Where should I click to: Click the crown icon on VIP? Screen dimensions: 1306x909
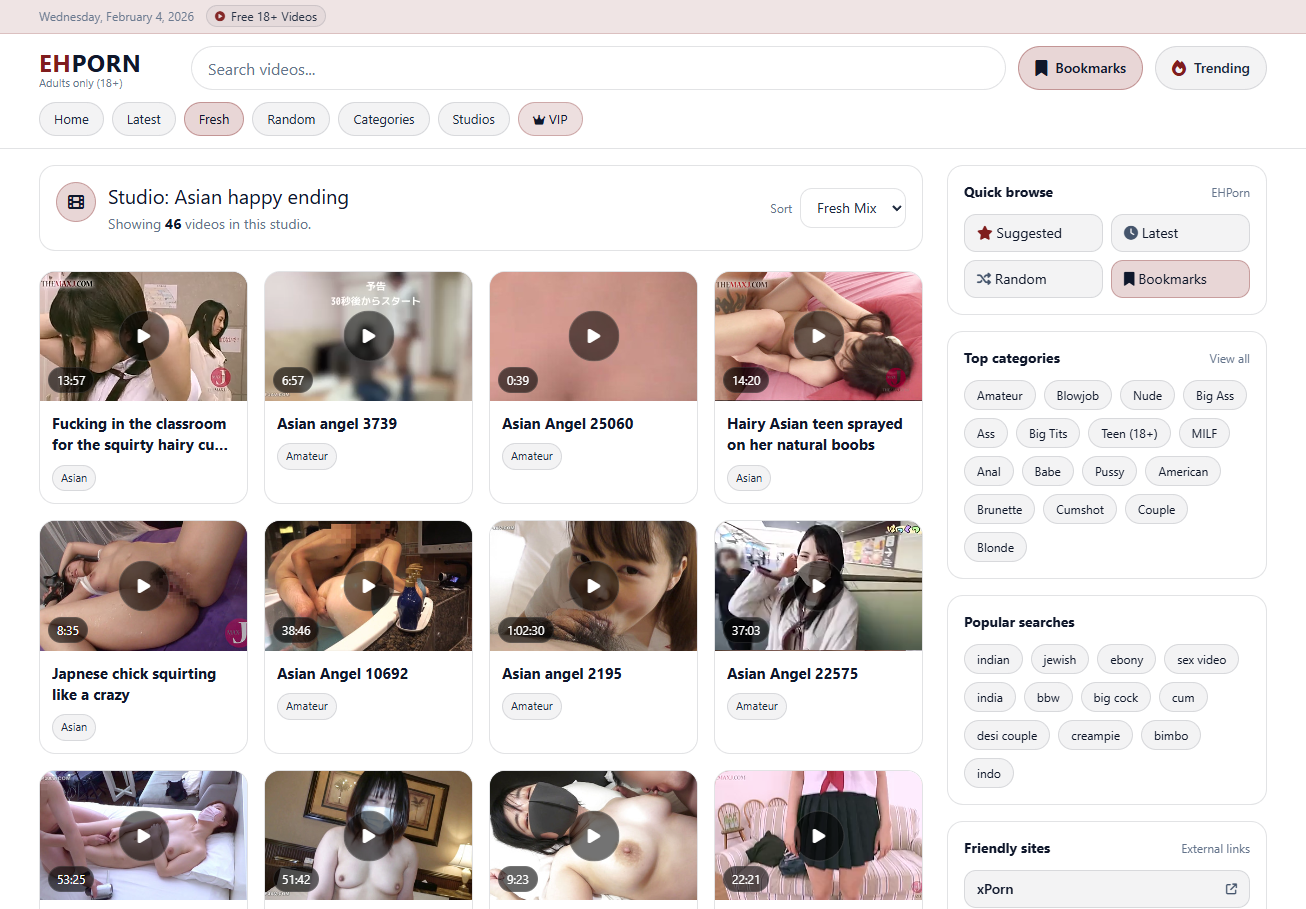coord(538,120)
